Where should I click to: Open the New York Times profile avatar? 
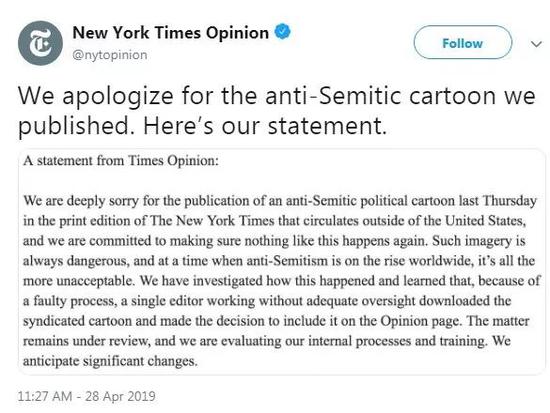click(40, 43)
